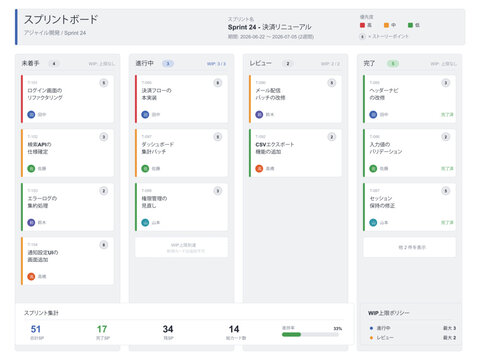Viewport: 480px width, 360px height.
Task: Click assignee avatar on 入力値のバリデーション card
Action: tap(373, 168)
